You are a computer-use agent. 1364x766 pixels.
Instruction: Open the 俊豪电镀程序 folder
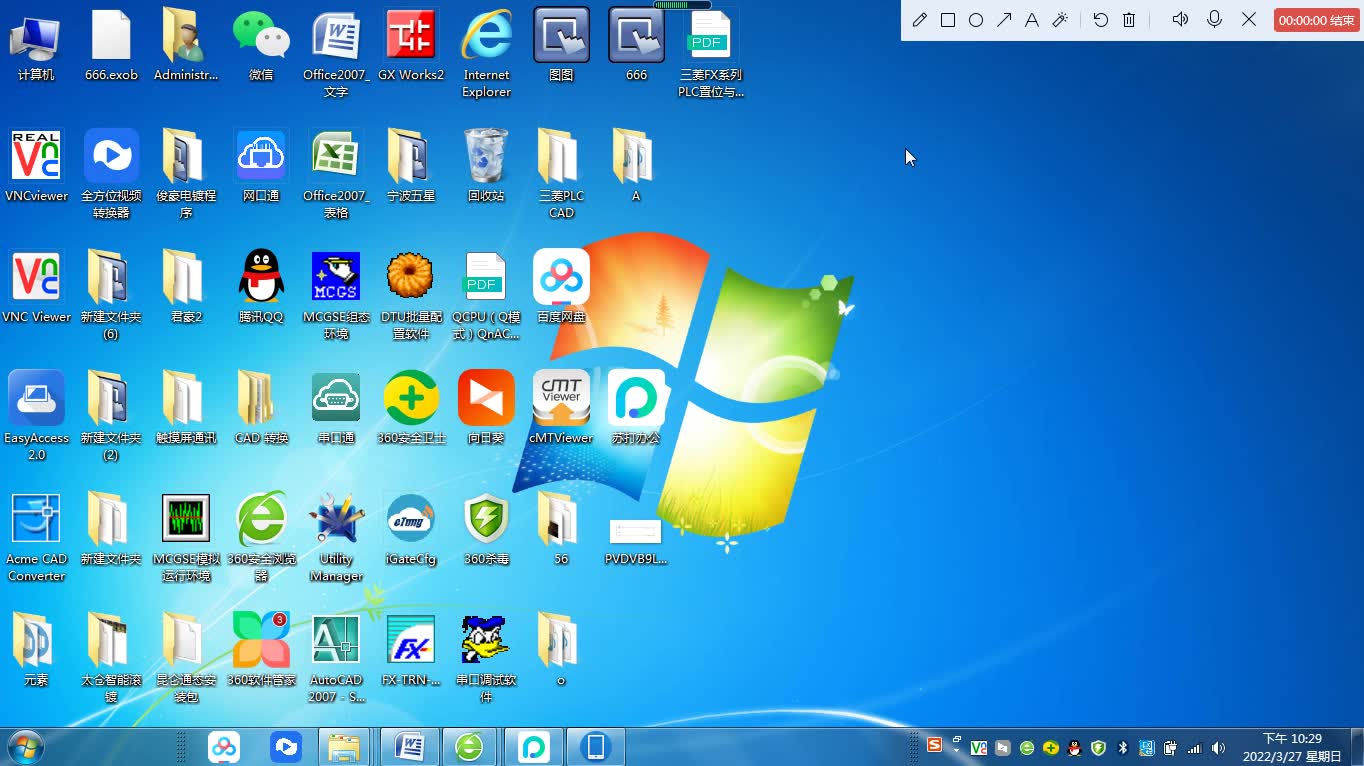click(186, 174)
